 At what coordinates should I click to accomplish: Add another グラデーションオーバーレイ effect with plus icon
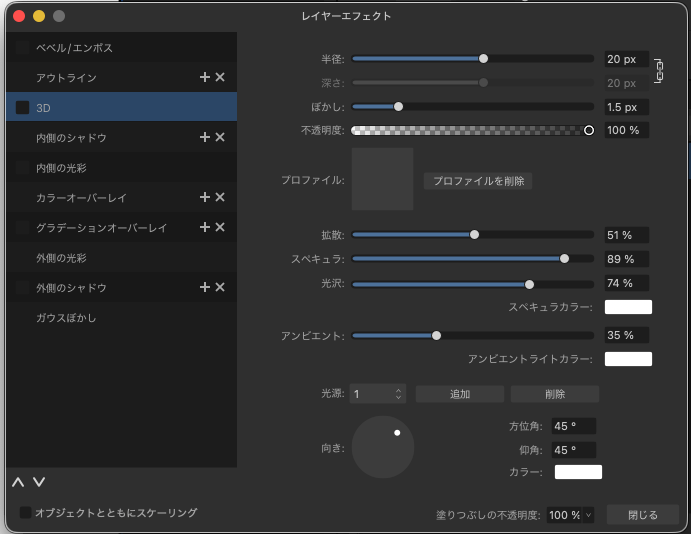(204, 227)
